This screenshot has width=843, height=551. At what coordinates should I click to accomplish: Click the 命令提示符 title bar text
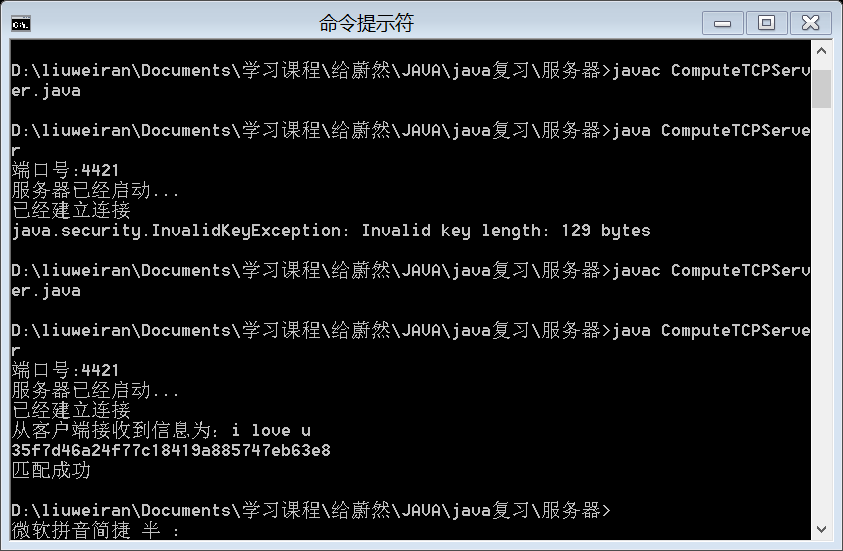(x=366, y=23)
